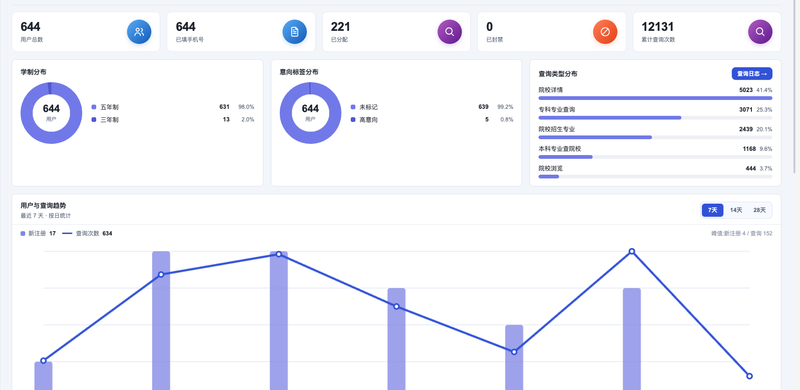Select the 7天 range tab
The image size is (800, 390).
713,210
